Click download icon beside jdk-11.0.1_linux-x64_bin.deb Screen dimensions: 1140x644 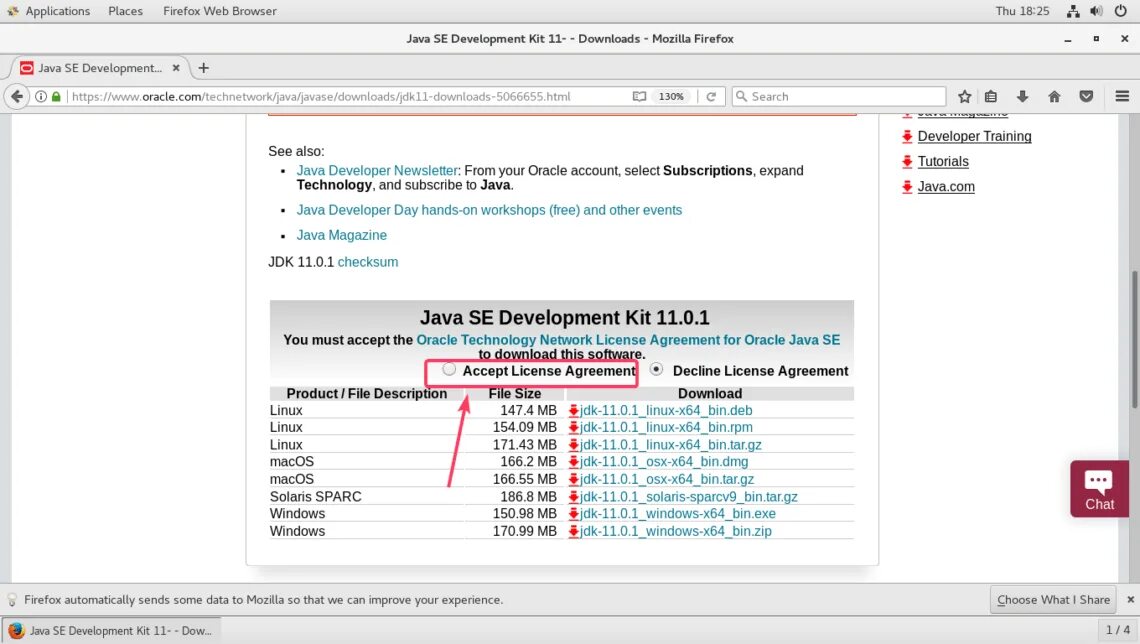[574, 411]
